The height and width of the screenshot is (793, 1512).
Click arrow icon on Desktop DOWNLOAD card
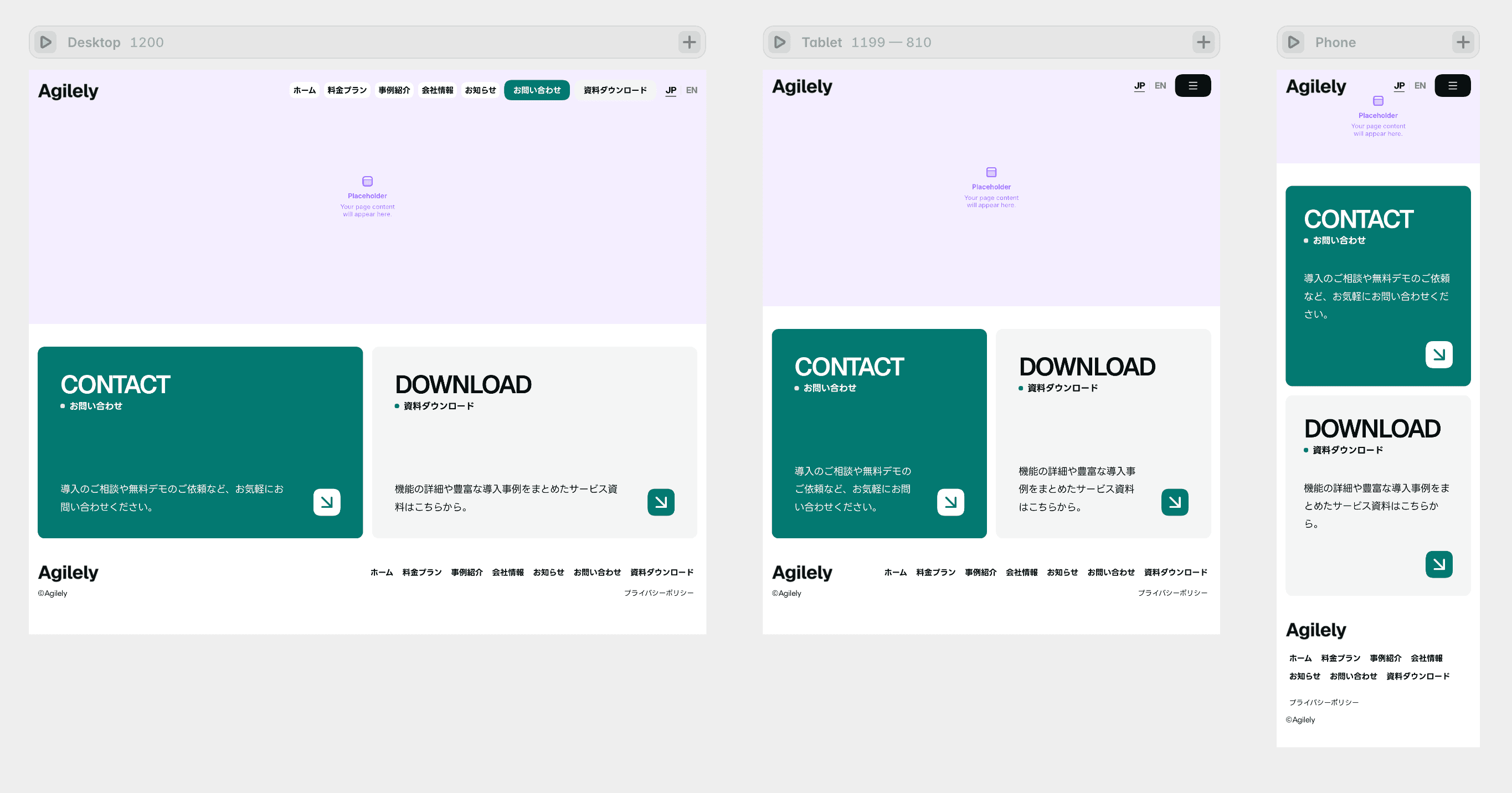tap(661, 502)
